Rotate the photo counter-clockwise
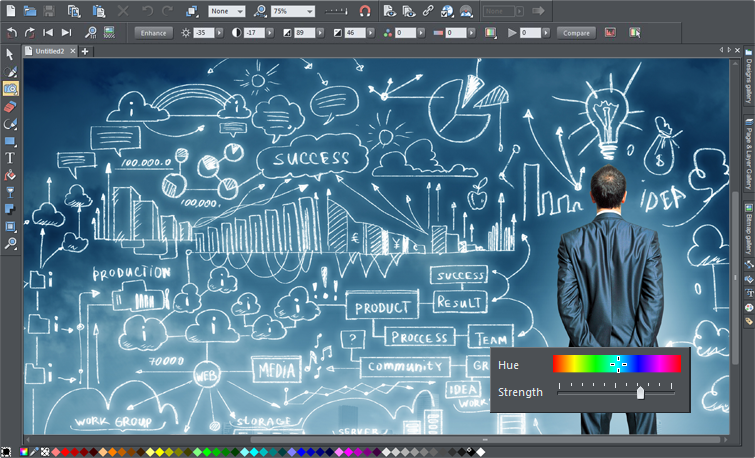The width and height of the screenshot is (755, 458). (x=12, y=33)
